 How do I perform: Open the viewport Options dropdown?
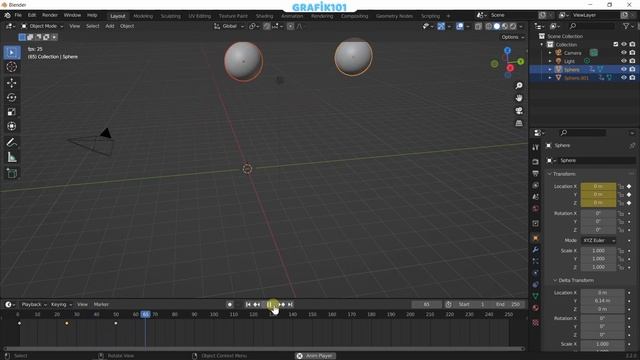point(512,37)
